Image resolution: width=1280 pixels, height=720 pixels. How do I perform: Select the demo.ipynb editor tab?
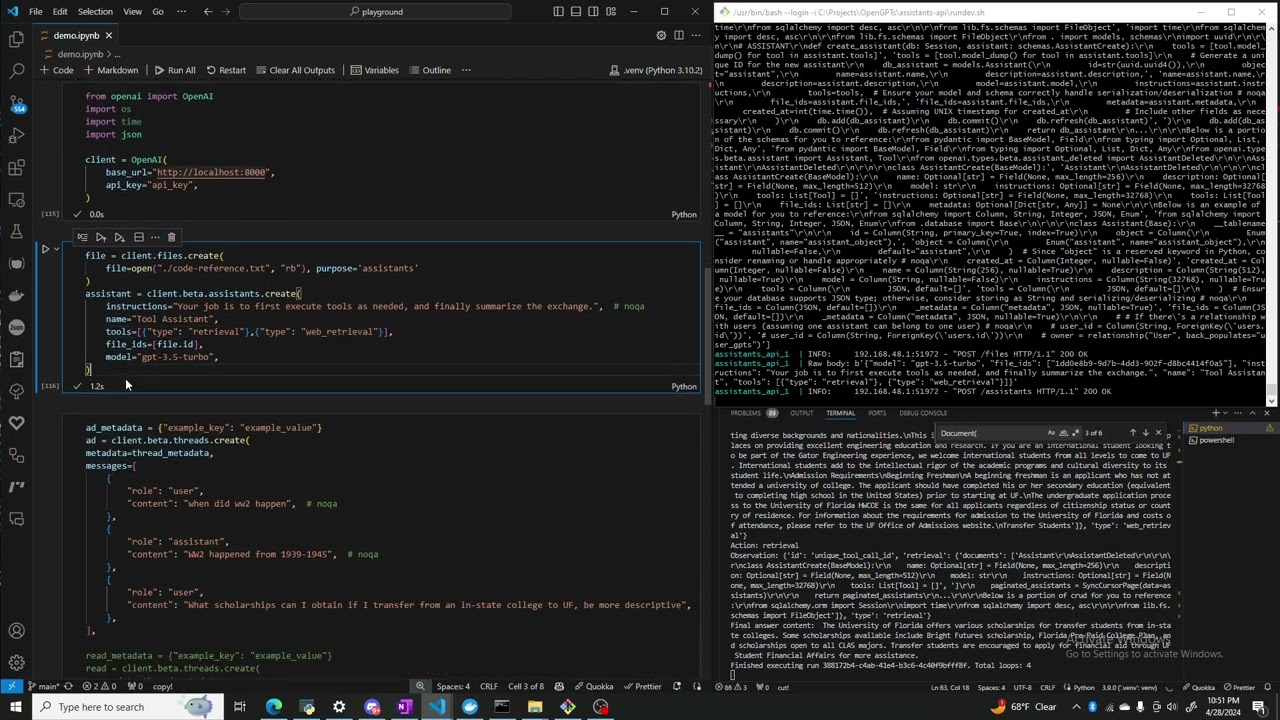(x=76, y=35)
